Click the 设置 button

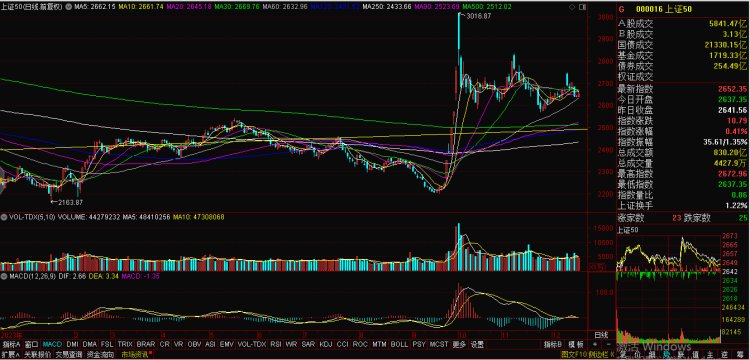[476, 344]
